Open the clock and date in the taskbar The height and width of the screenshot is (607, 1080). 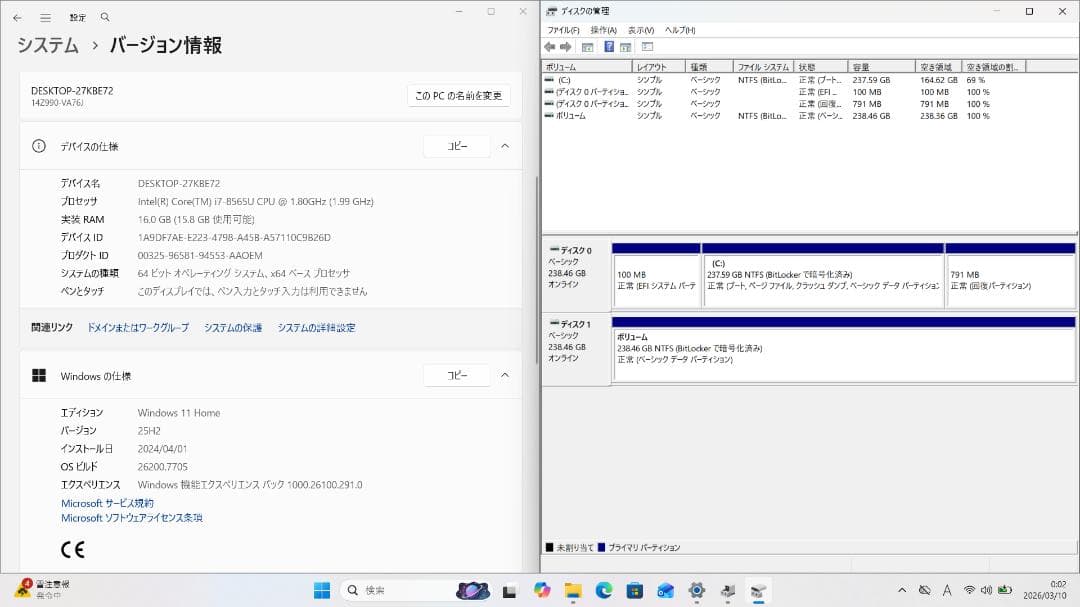[1044, 590]
